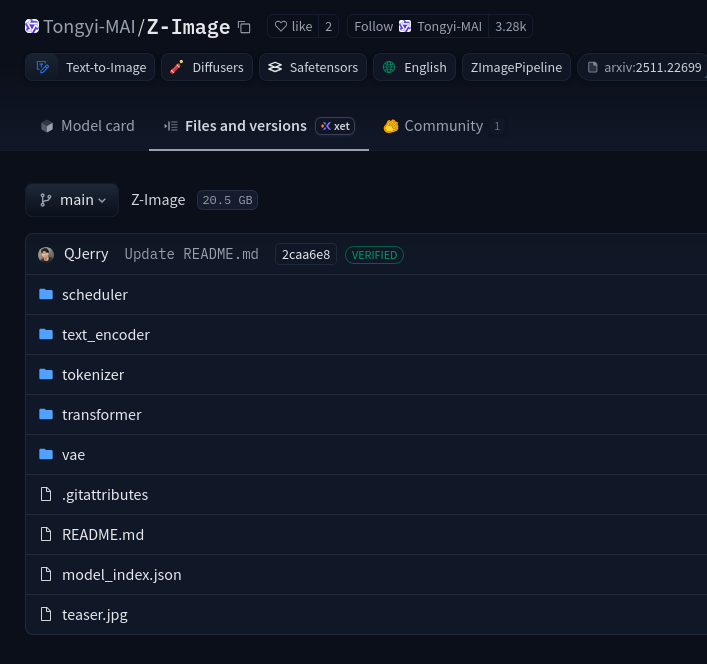Filter by the Text-to-Image tag
The width and height of the screenshot is (707, 664).
coord(90,67)
